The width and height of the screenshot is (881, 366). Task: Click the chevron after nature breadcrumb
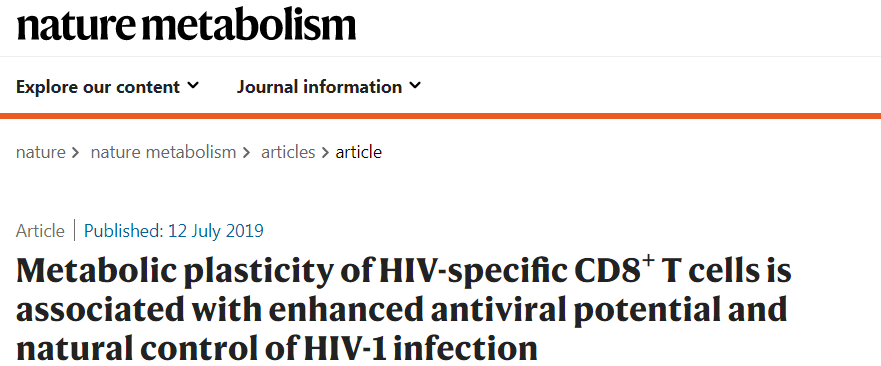(x=75, y=153)
